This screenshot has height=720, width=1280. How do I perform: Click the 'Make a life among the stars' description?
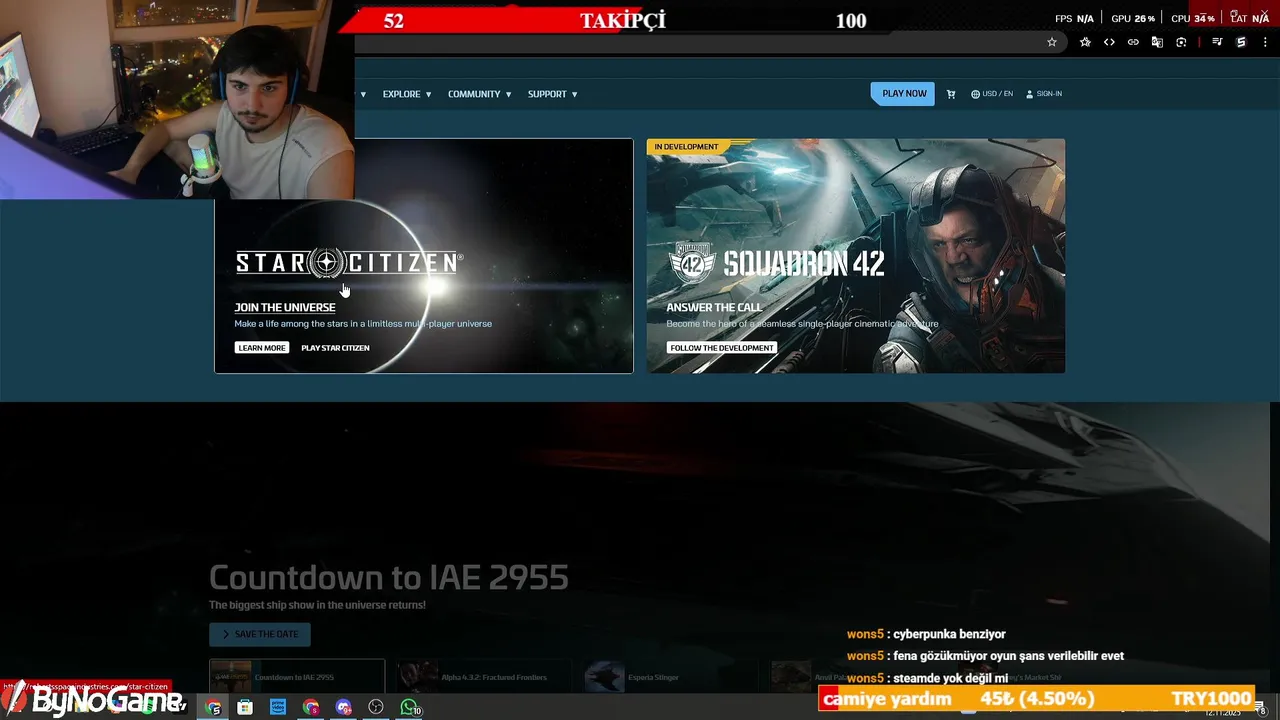363,324
